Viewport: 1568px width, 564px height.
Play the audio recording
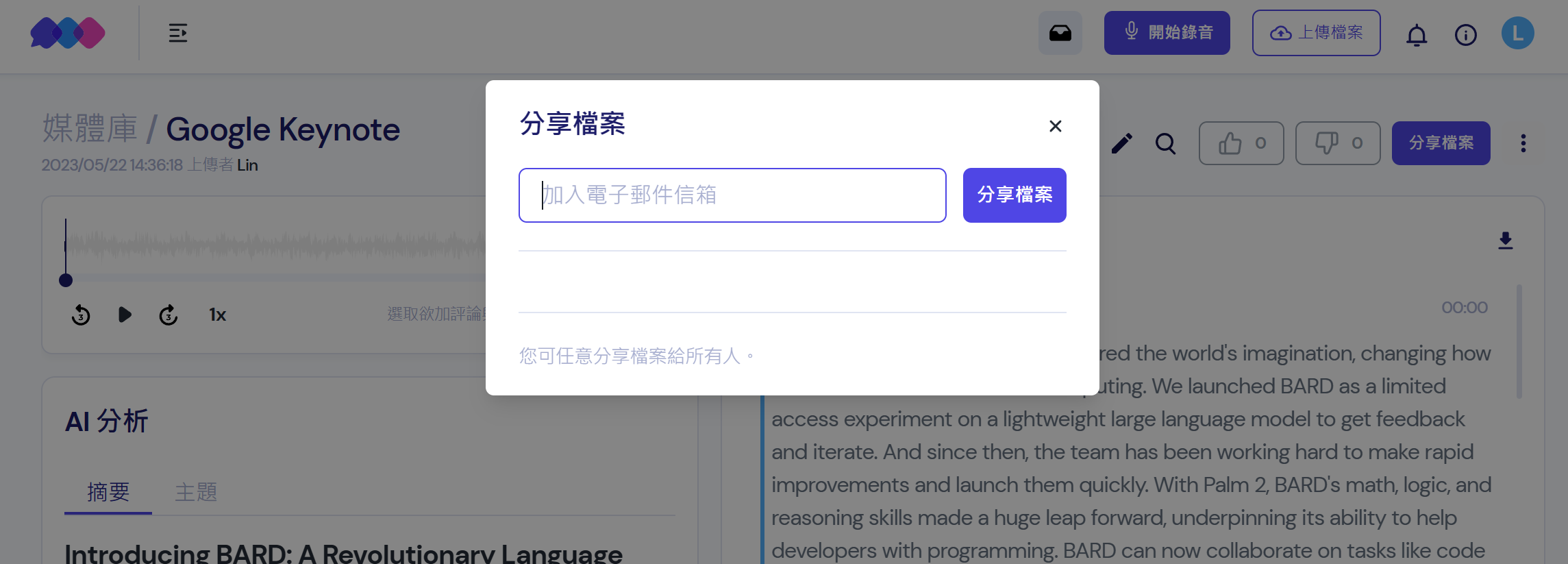(x=125, y=315)
